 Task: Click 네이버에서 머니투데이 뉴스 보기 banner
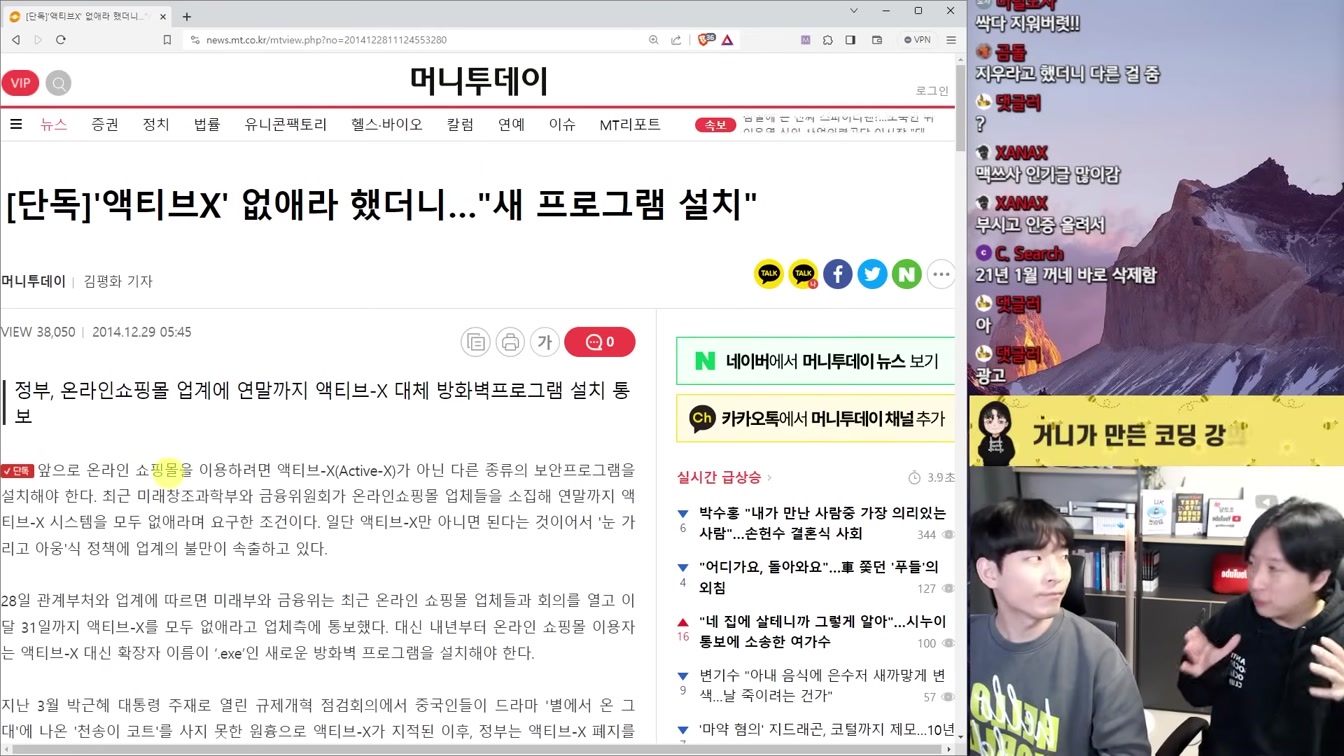coord(816,361)
